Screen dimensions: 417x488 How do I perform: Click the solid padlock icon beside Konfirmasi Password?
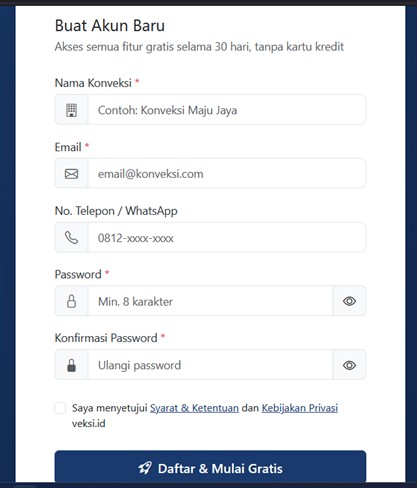click(x=71, y=365)
